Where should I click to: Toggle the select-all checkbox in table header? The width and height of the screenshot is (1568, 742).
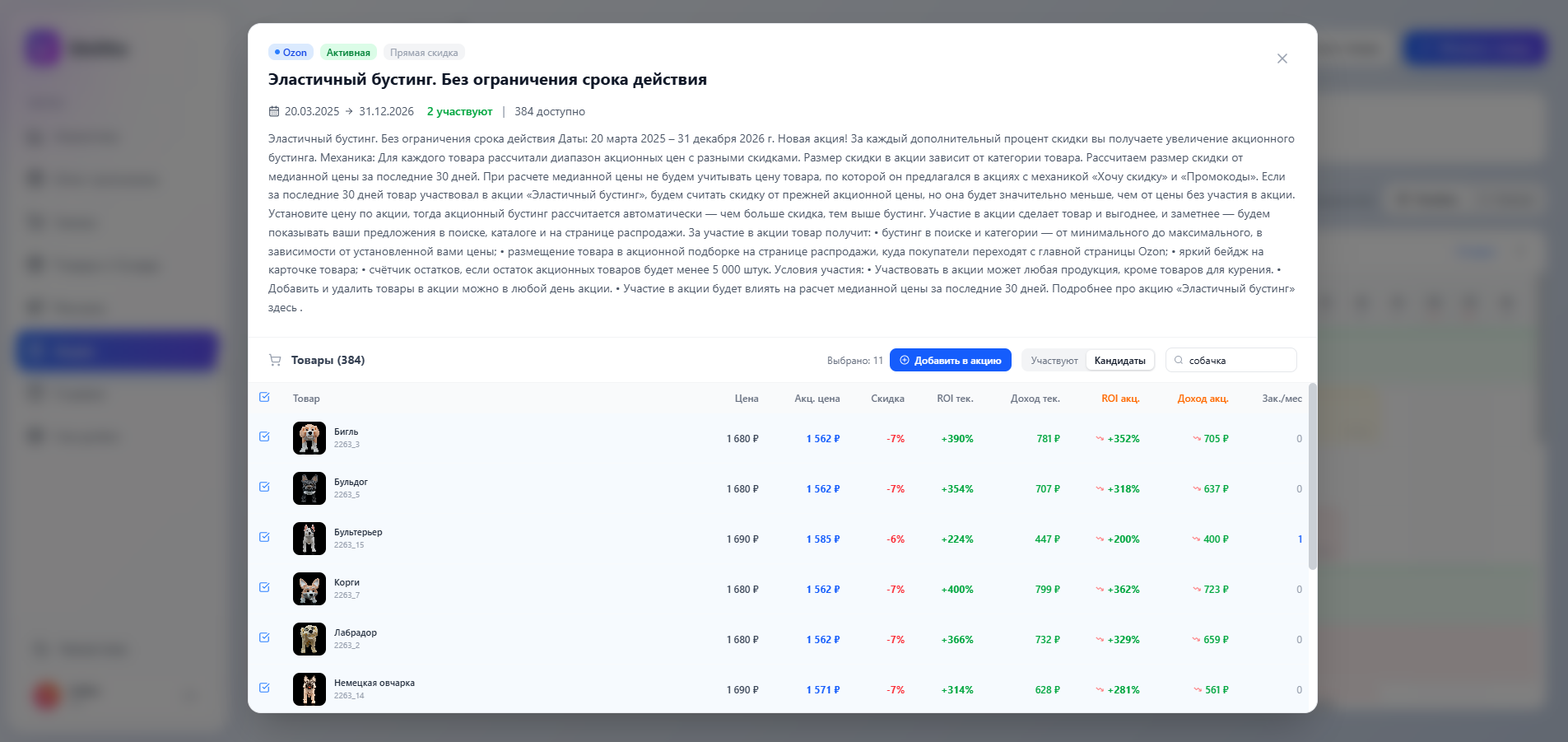[x=264, y=397]
